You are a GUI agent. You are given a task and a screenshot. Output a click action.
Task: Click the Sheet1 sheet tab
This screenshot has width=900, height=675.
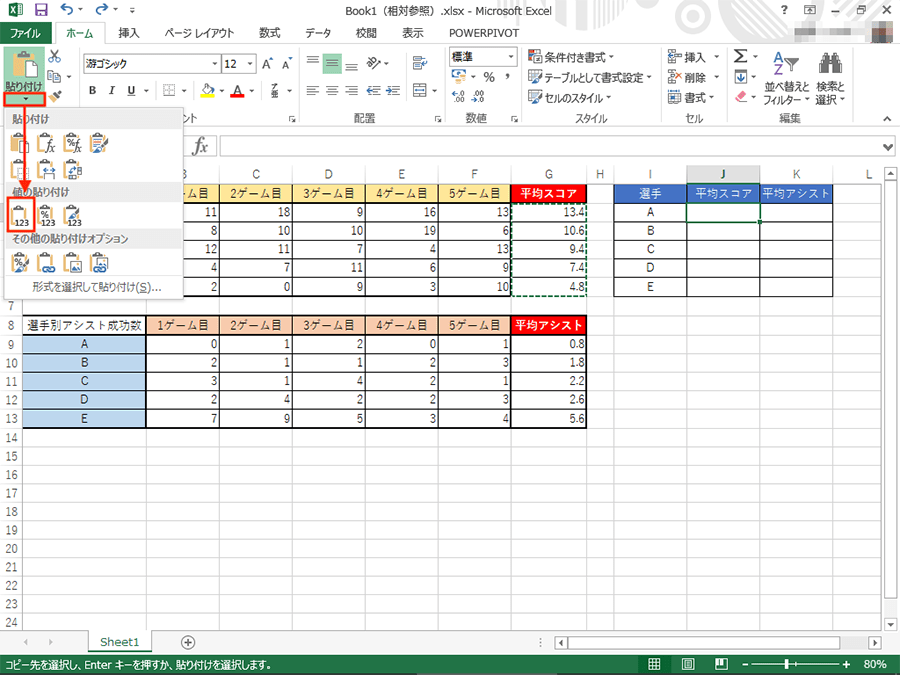click(x=120, y=642)
